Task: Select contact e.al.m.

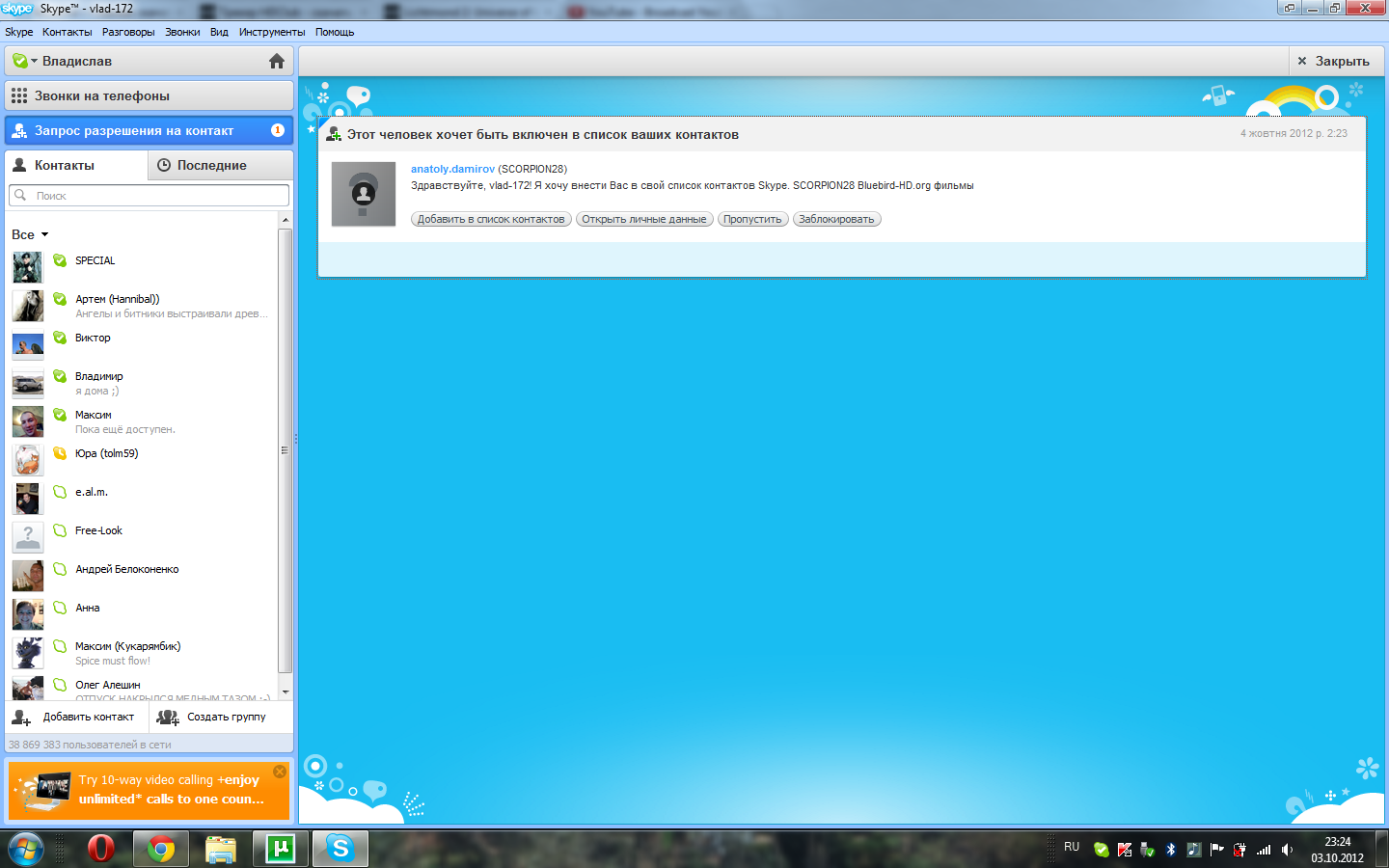Action: coord(145,499)
